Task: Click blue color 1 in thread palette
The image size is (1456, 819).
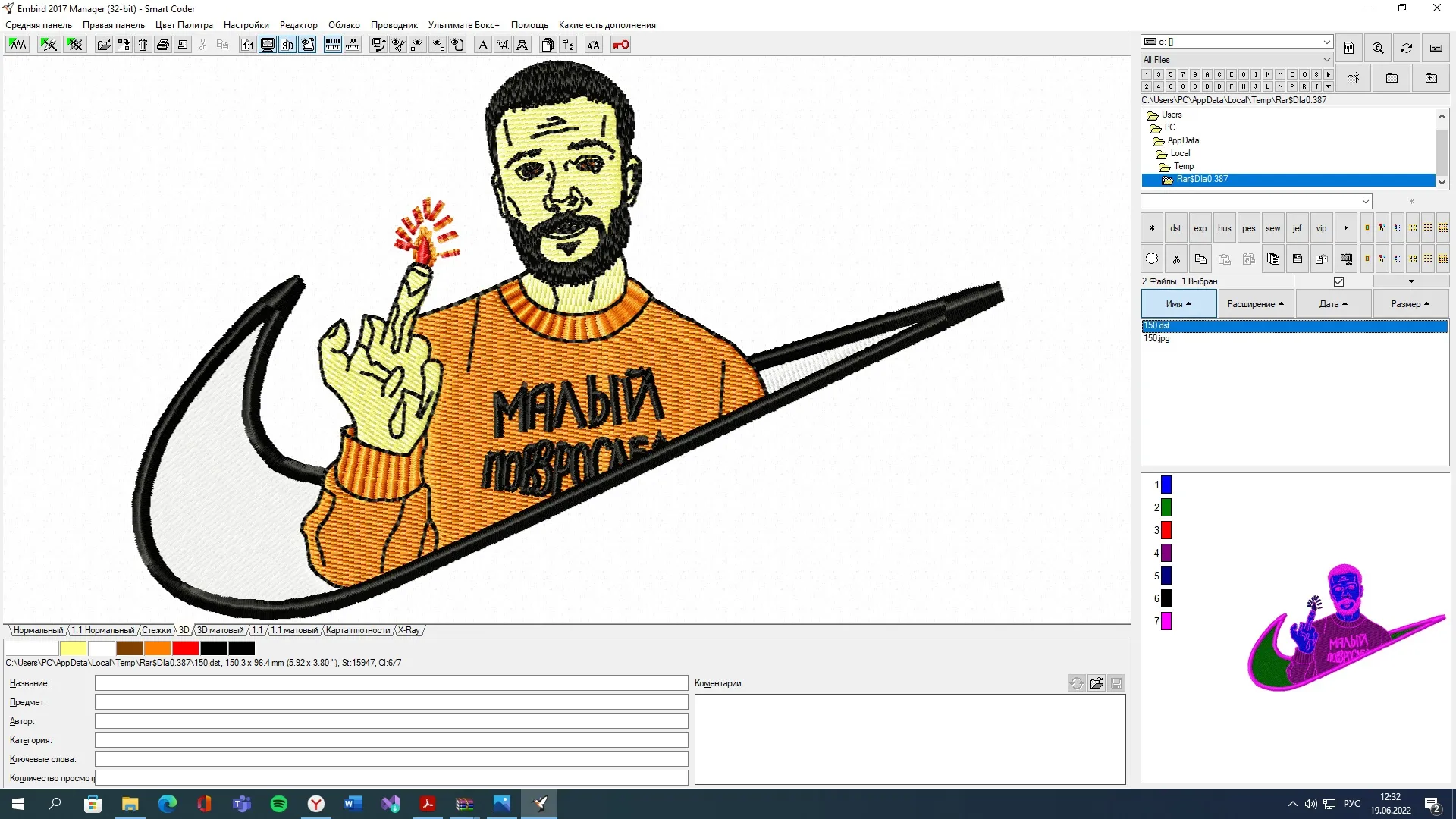Action: coord(1166,485)
